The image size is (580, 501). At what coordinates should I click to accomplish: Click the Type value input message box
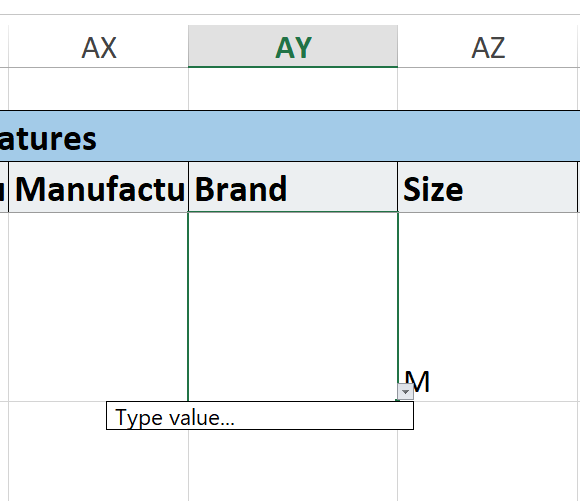point(260,416)
